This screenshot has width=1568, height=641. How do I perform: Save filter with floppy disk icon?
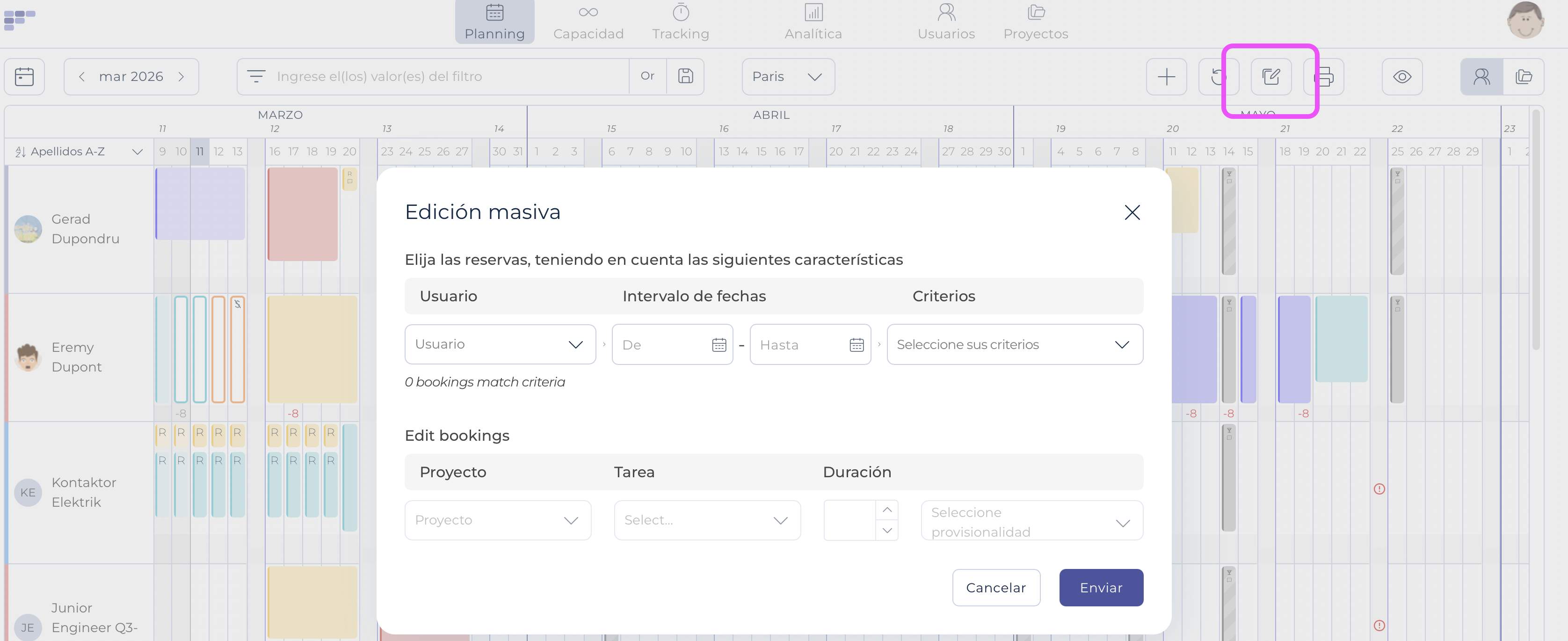(x=685, y=76)
